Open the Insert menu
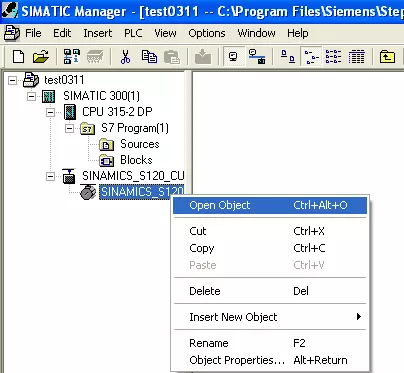Image resolution: width=404 pixels, height=373 pixels. pos(98,33)
